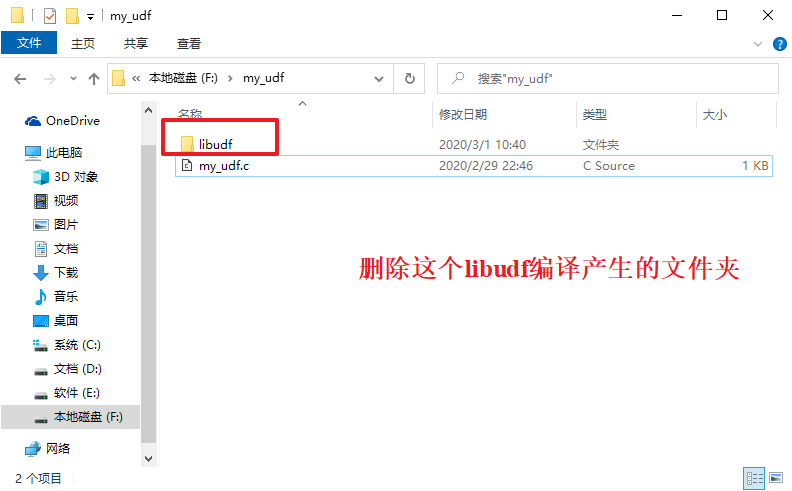The width and height of the screenshot is (792, 491).
Task: Open the 下载 folder in the sidebar
Action: click(x=56, y=273)
